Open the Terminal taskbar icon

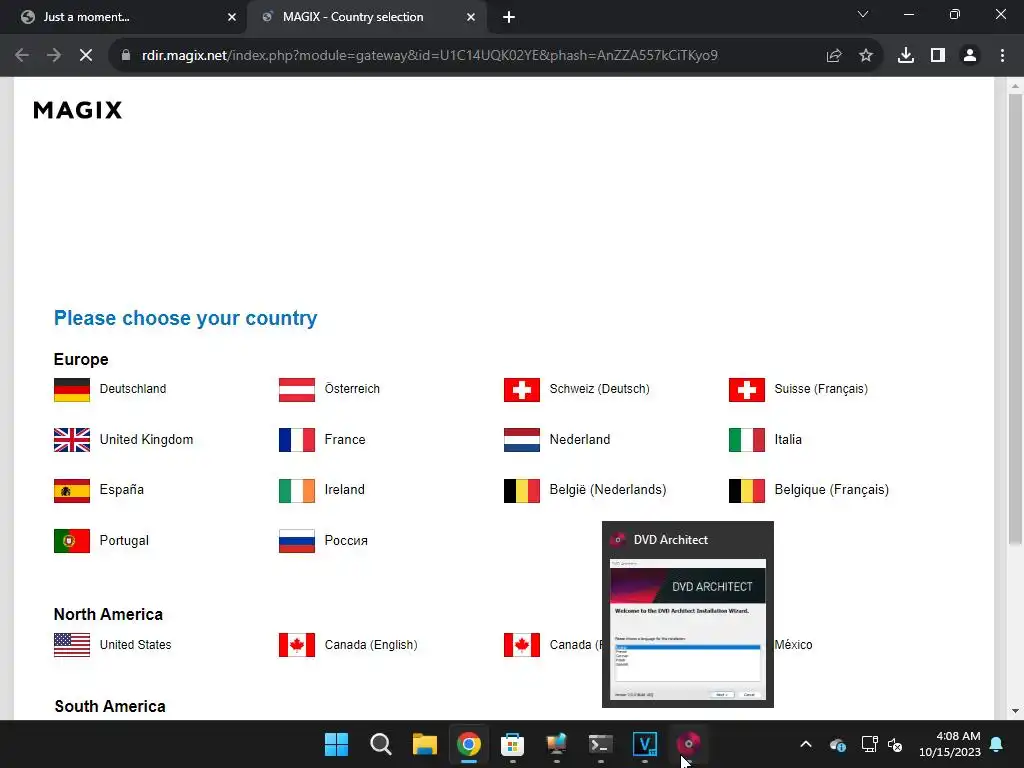[x=601, y=744]
